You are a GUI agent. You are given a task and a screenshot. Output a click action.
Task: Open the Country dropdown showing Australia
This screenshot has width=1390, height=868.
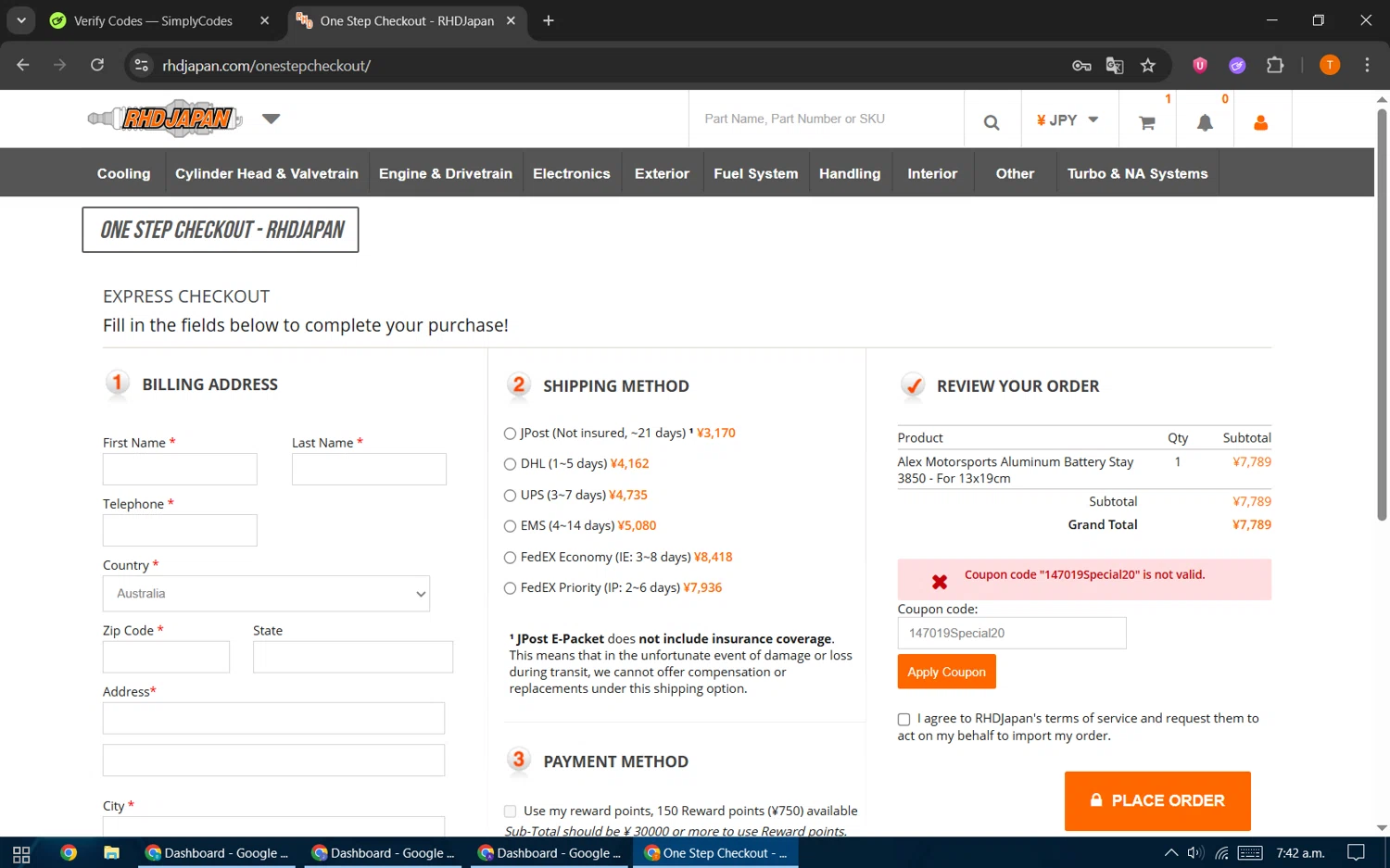point(266,594)
